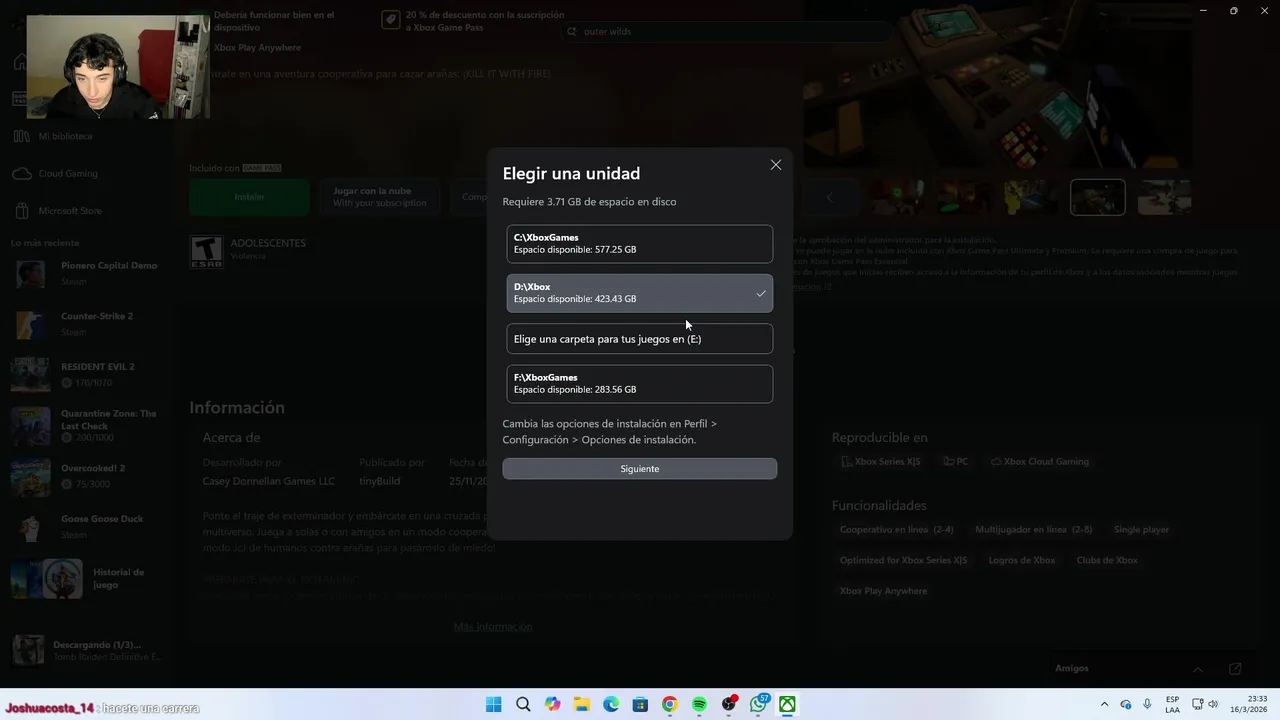
Task: Click Cooperativo en línea (2-4) tag
Action: (x=896, y=529)
